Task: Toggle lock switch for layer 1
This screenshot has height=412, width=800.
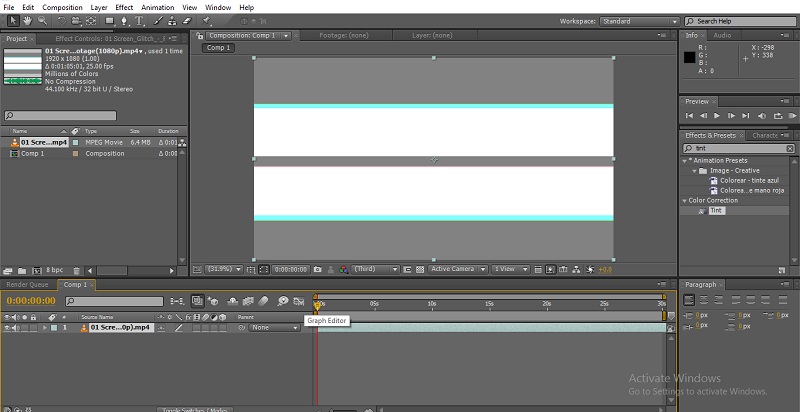Action: click(33, 328)
